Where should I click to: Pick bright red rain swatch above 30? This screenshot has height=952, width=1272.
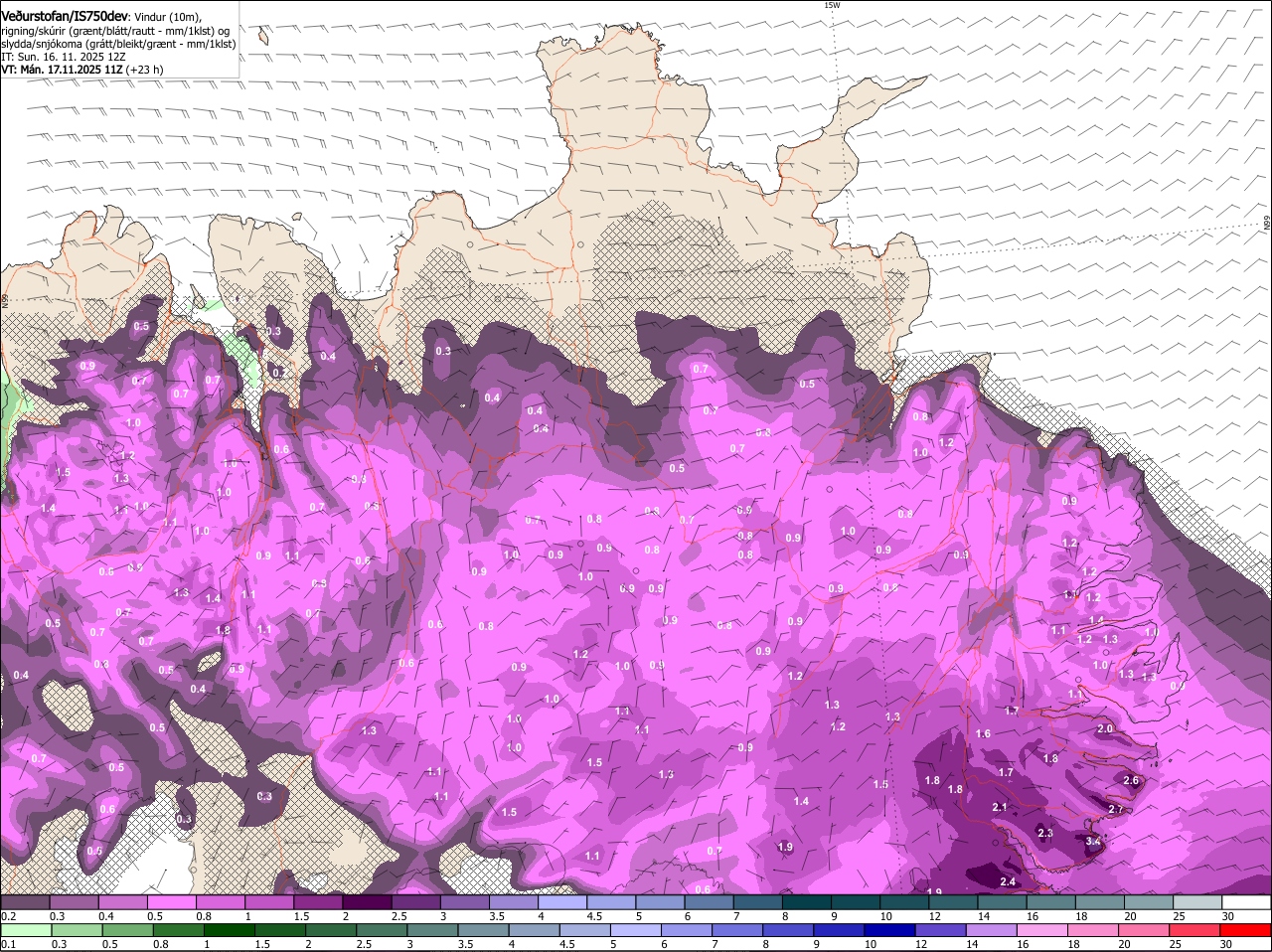pos(1247,929)
